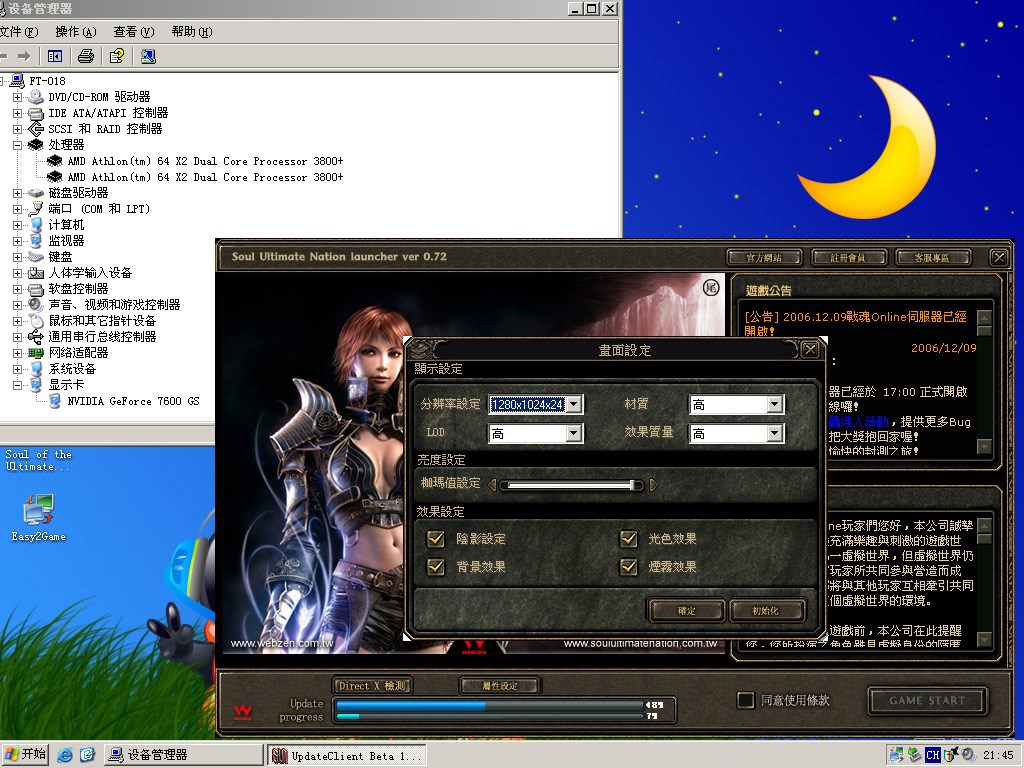Screen dimensions: 1024x768
Task: Click the CH input language tray indicator
Action: coord(933,755)
